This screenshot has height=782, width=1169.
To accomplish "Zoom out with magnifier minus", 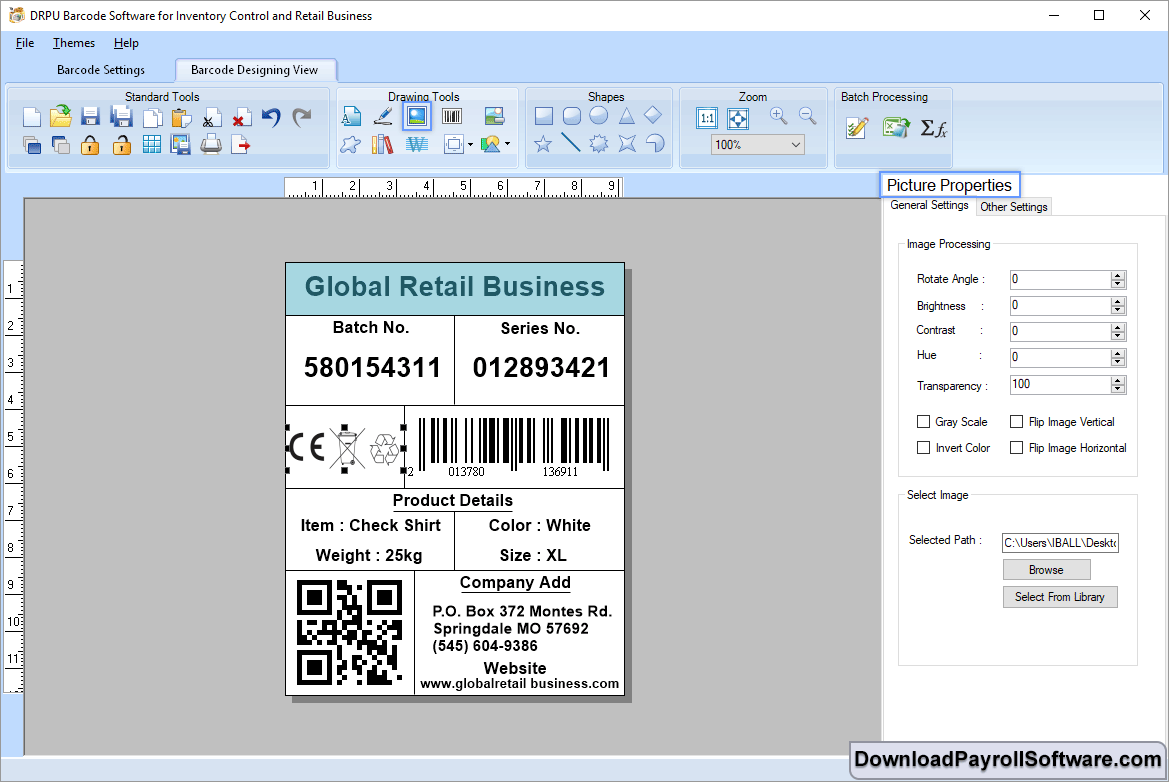I will [807, 116].
